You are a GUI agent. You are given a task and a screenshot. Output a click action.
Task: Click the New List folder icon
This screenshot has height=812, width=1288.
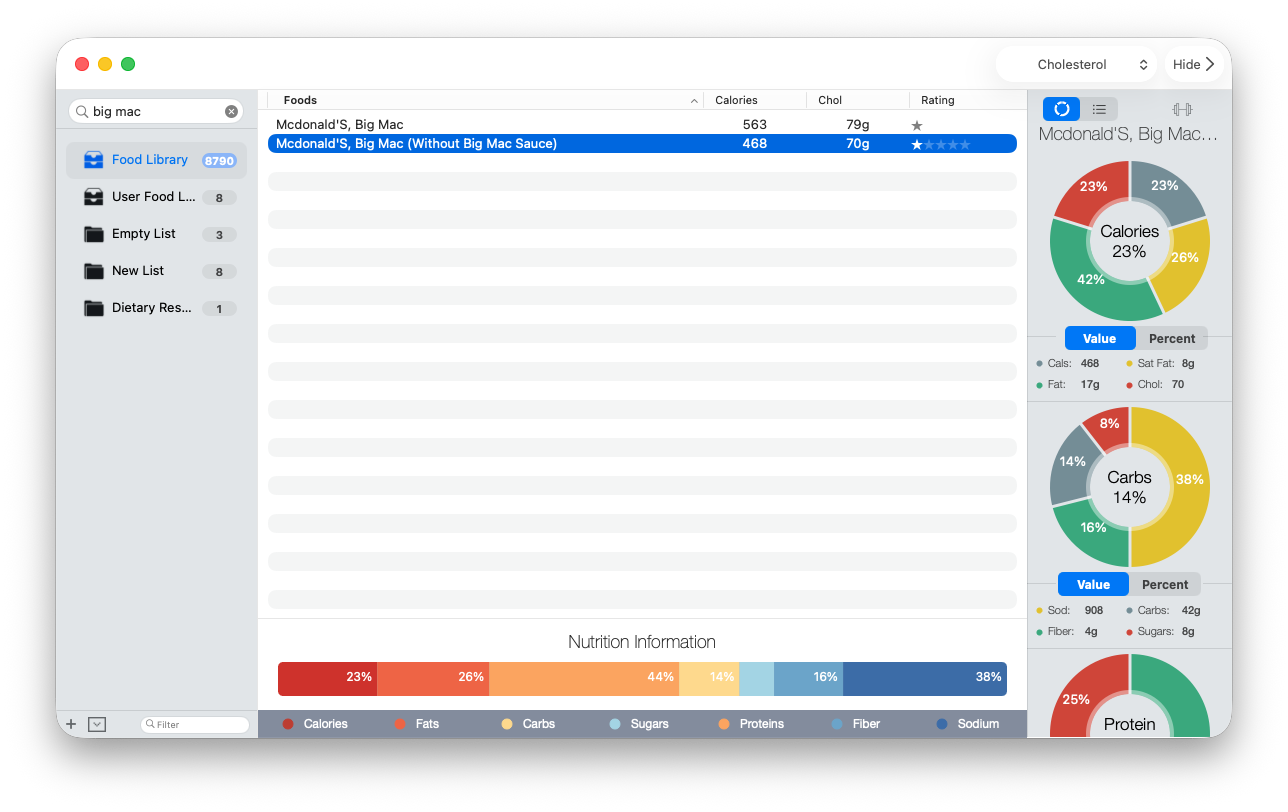[x=94, y=271]
